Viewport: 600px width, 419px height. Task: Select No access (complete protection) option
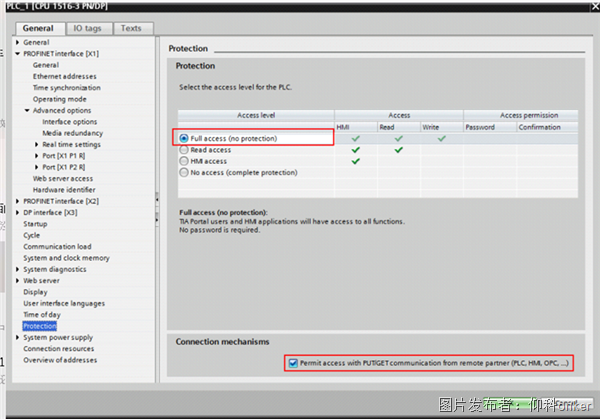(184, 172)
